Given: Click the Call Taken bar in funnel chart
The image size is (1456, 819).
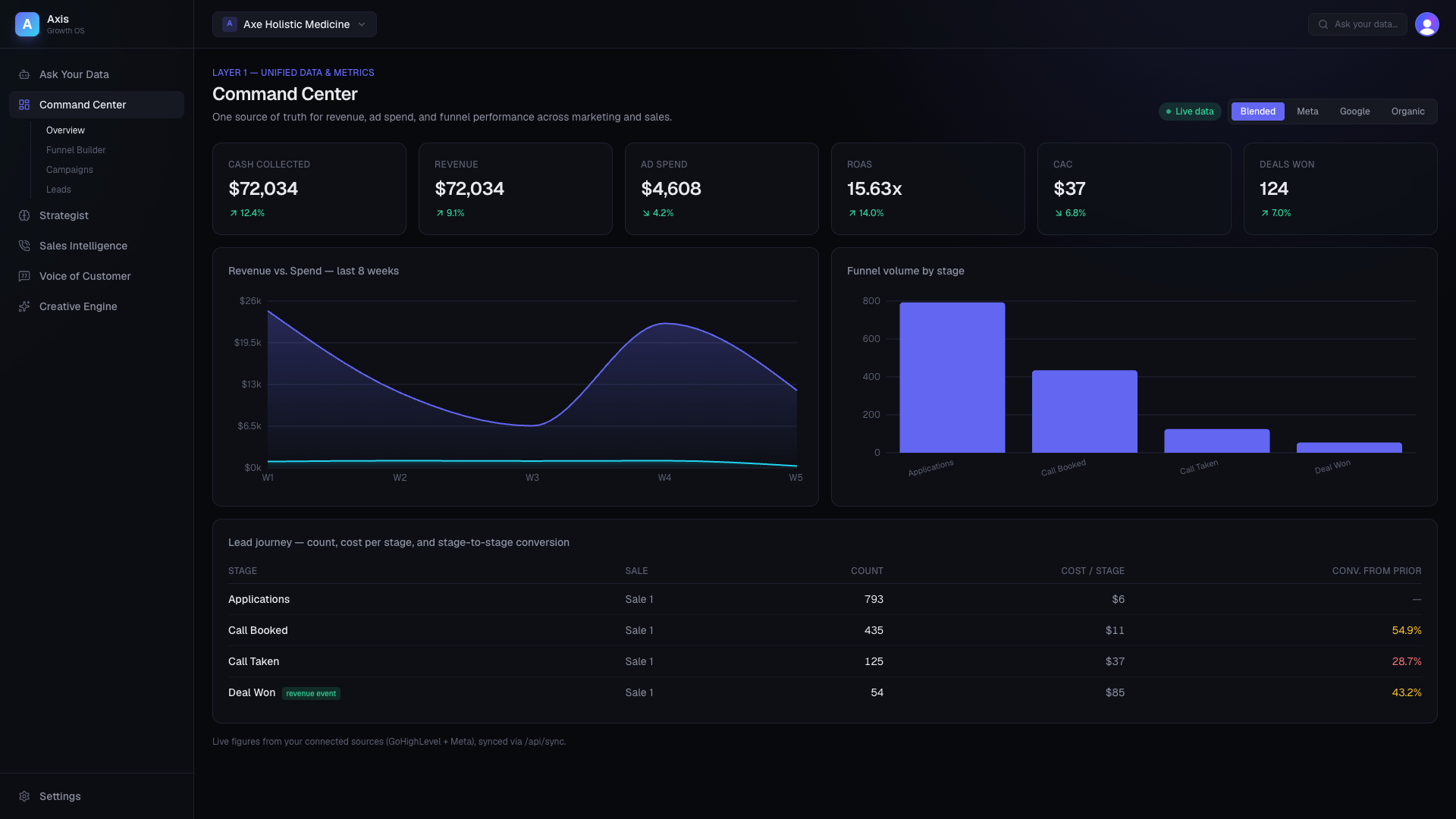Looking at the screenshot, I should 1217,441.
